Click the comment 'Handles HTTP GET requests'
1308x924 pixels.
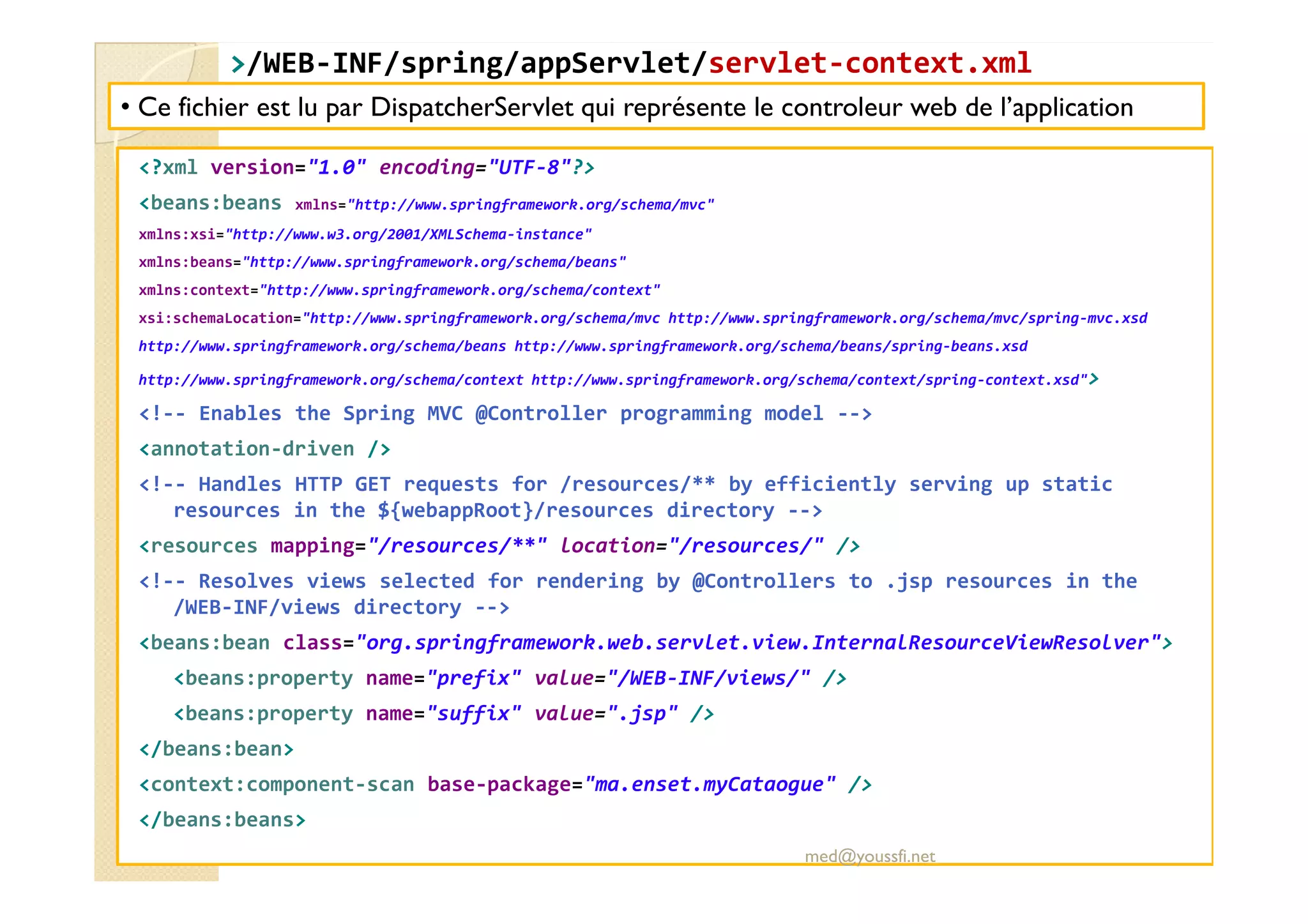point(625,484)
